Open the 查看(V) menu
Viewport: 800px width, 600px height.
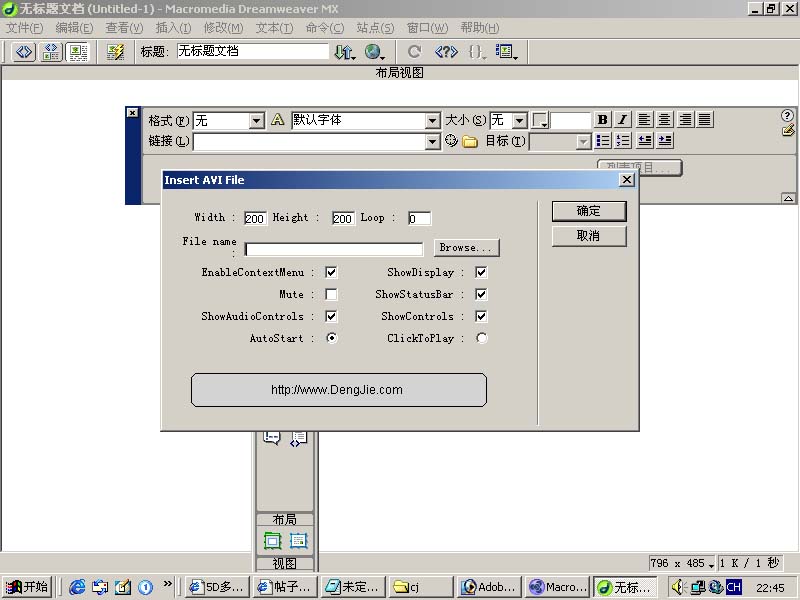click(124, 28)
